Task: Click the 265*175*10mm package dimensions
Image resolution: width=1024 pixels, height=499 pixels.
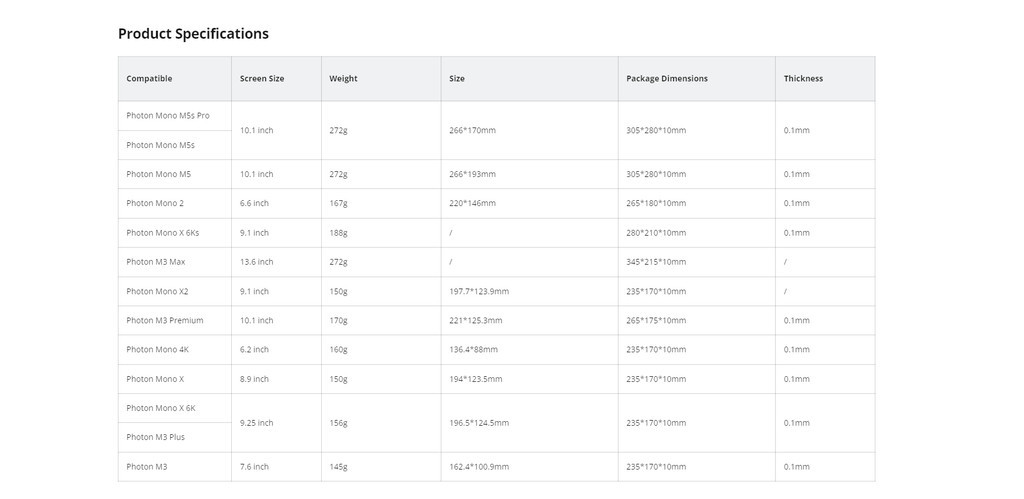Action: tap(656, 320)
